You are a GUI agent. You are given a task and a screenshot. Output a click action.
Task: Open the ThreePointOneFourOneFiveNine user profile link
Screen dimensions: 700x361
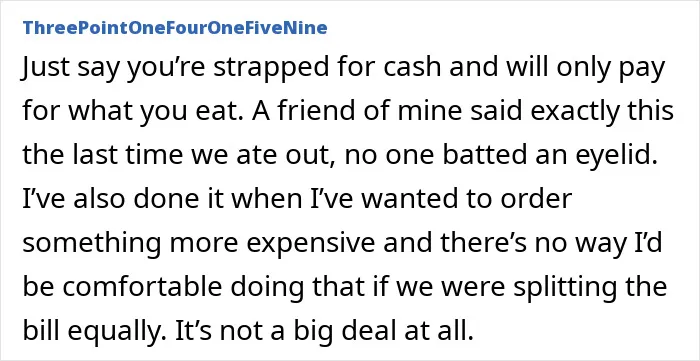tap(175, 28)
